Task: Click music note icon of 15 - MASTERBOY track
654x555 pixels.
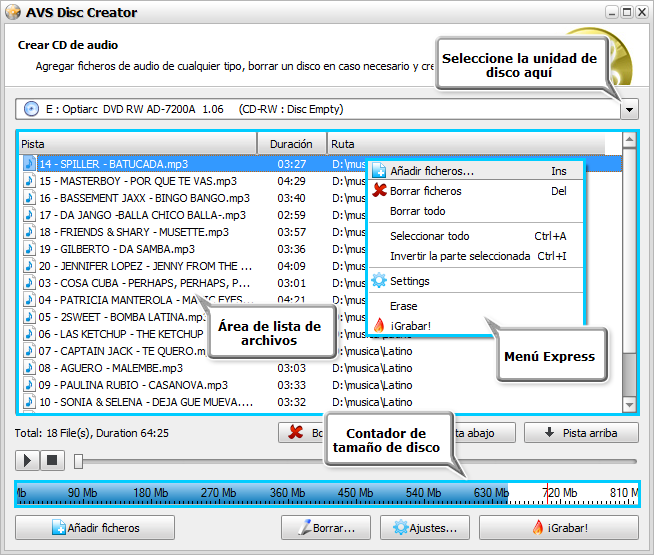Action: tap(29, 181)
